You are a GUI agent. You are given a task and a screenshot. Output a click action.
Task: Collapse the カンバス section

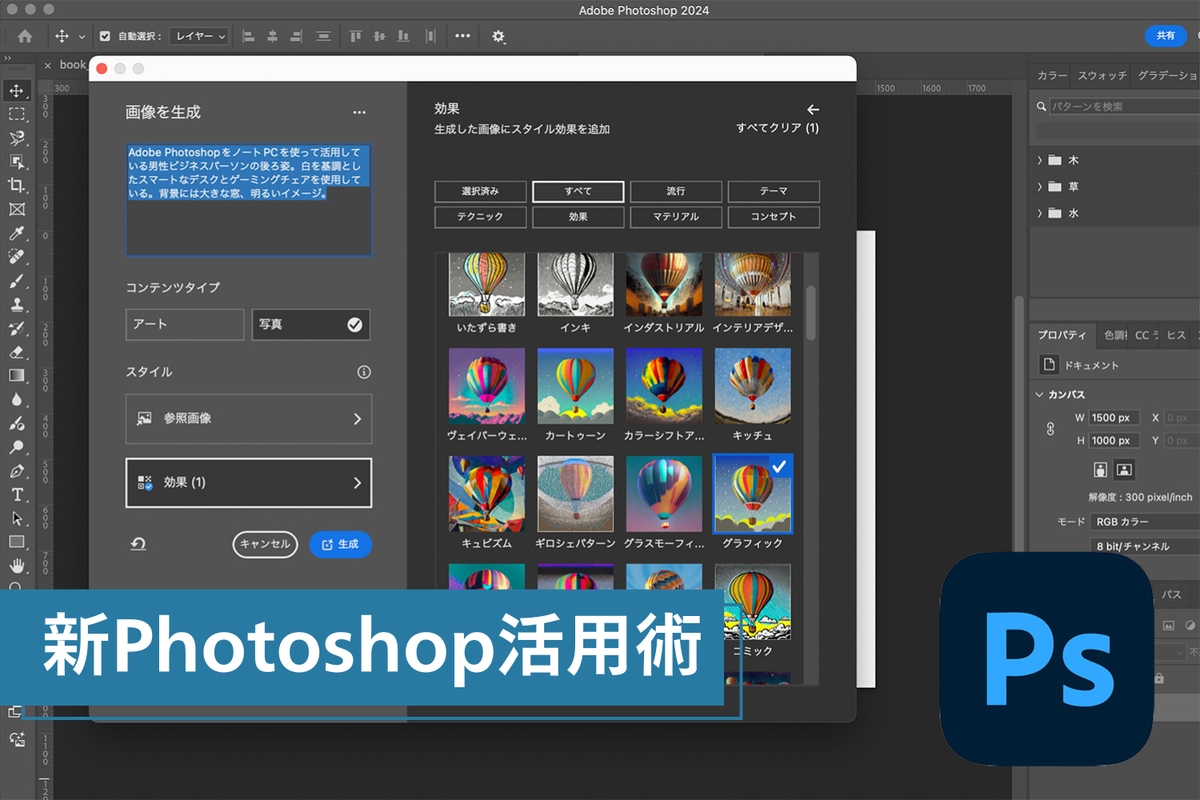pyautogui.click(x=1040, y=395)
